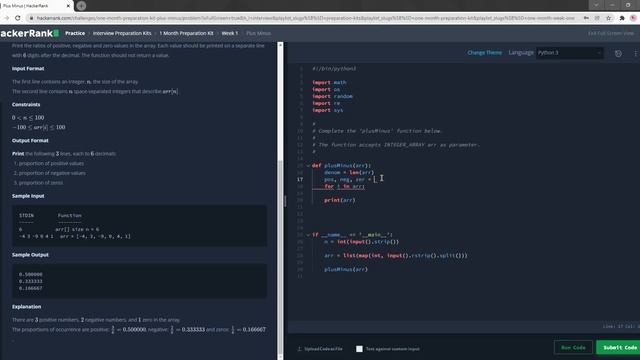The image size is (640, 360).
Task: Select the Plus Minus breadcrumb item
Action: [x=258, y=33]
